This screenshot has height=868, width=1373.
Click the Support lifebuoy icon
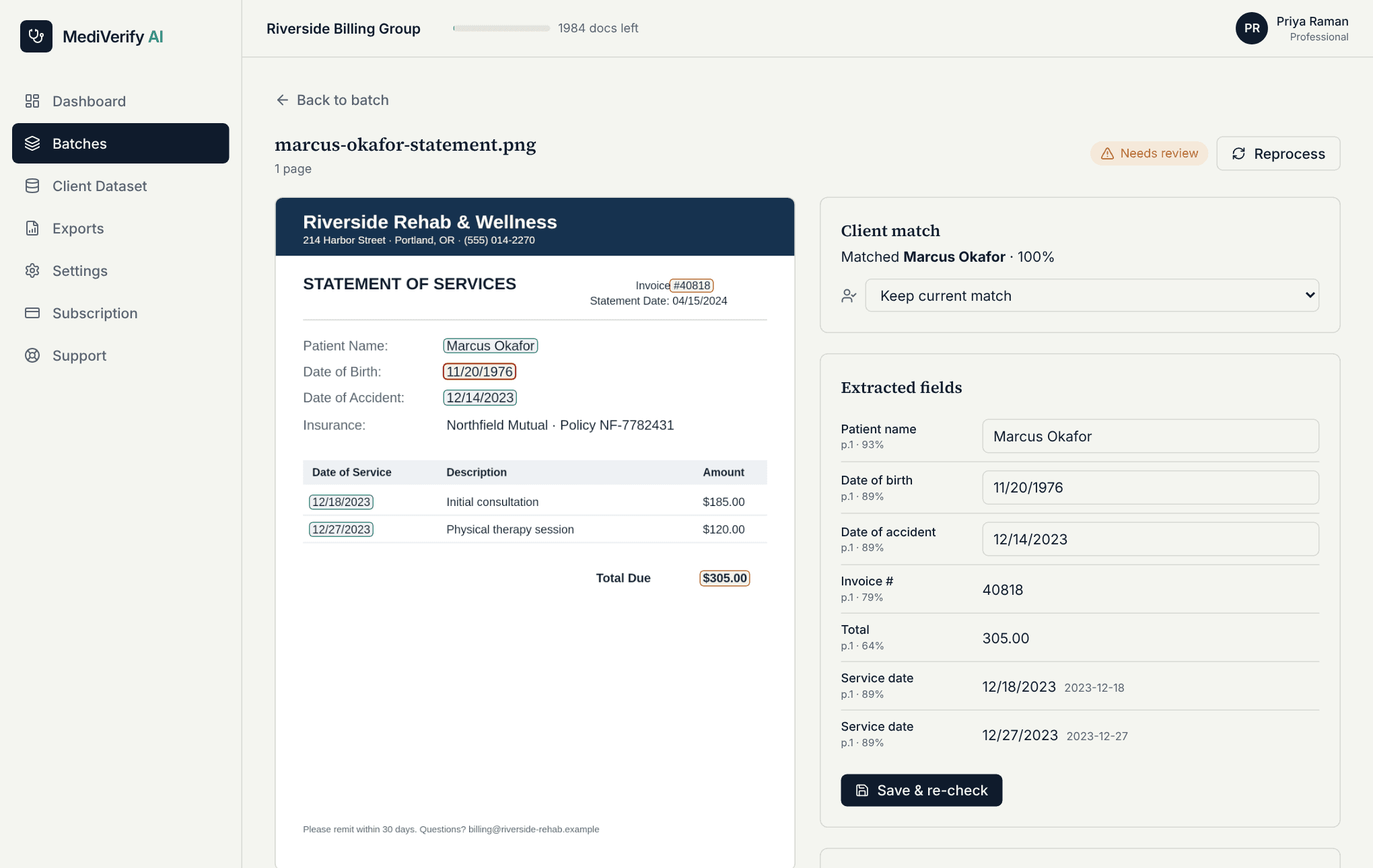point(32,355)
